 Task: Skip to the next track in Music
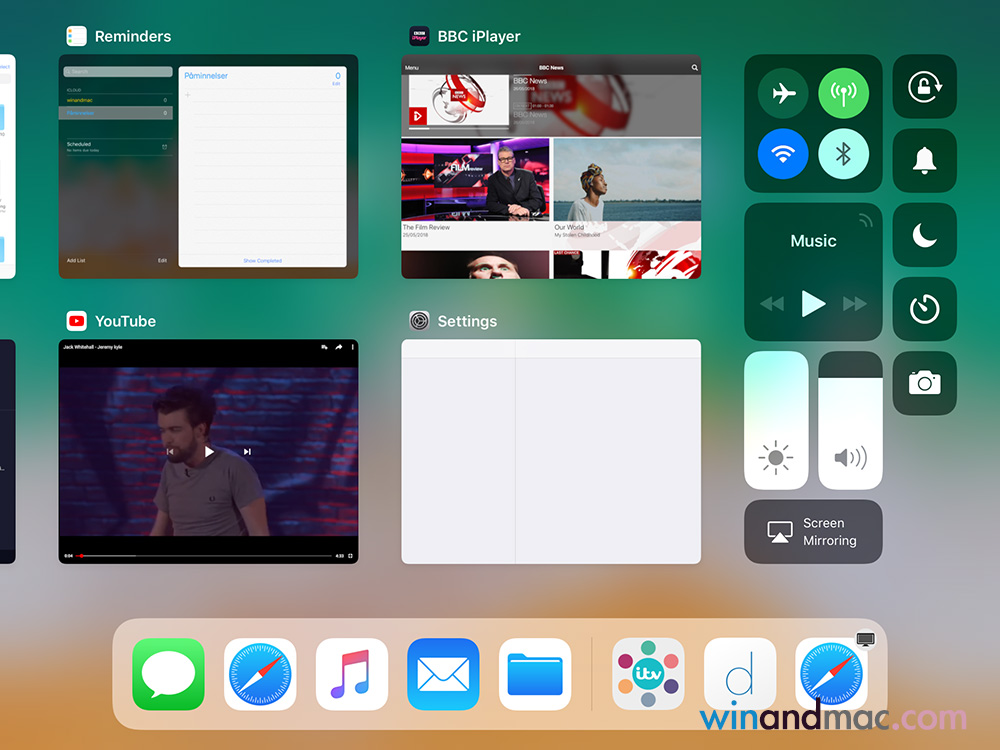point(854,304)
